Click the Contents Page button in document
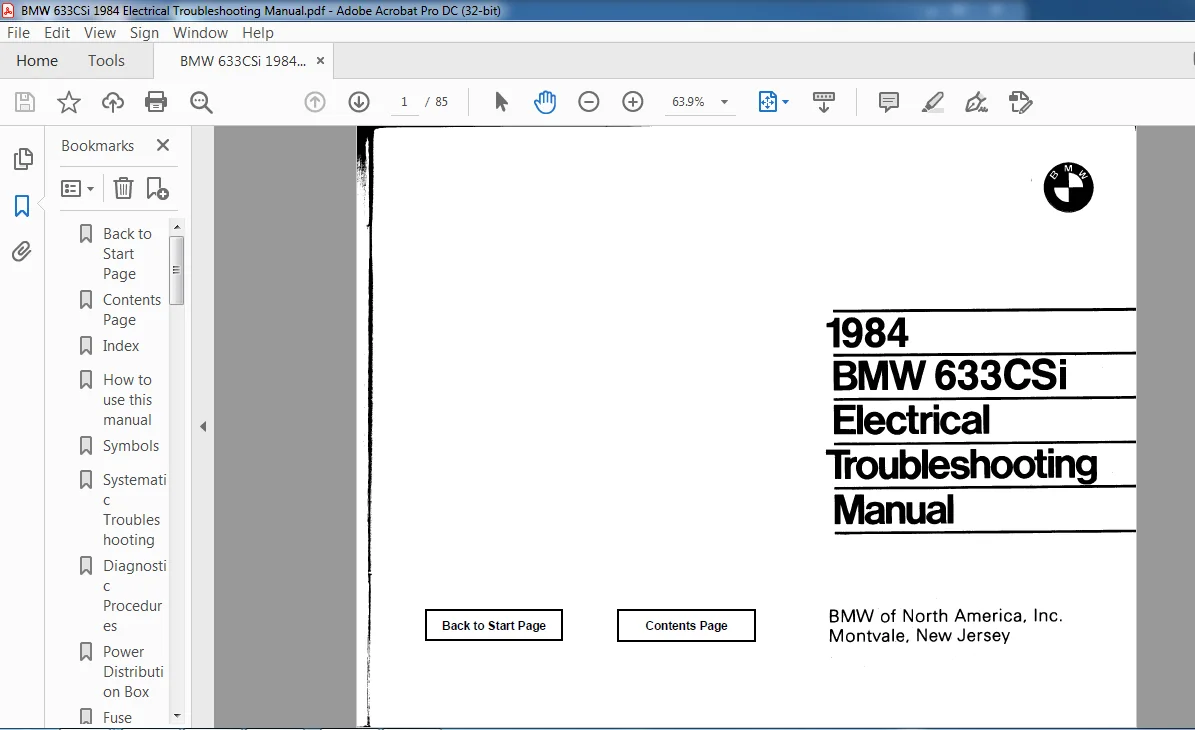The width and height of the screenshot is (1195, 730). [x=686, y=625]
